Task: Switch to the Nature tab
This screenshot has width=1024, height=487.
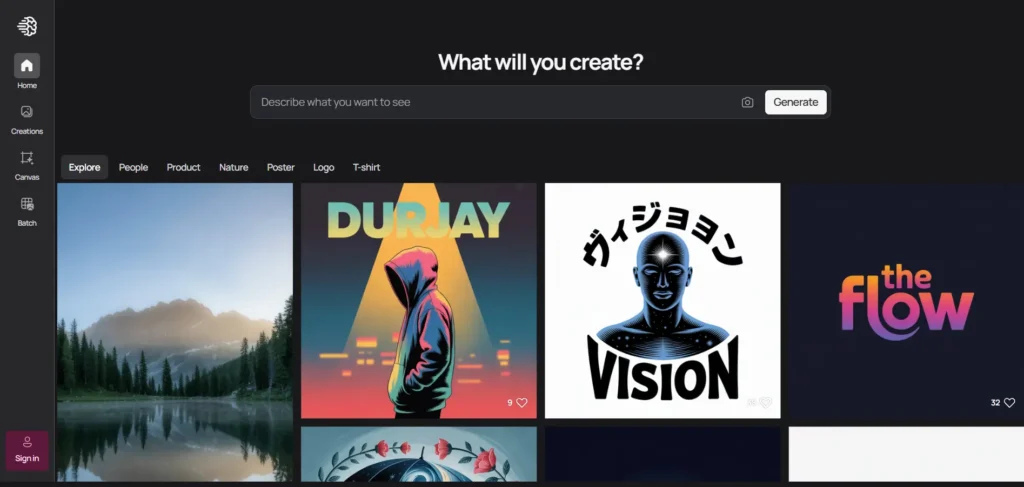Action: 234,167
